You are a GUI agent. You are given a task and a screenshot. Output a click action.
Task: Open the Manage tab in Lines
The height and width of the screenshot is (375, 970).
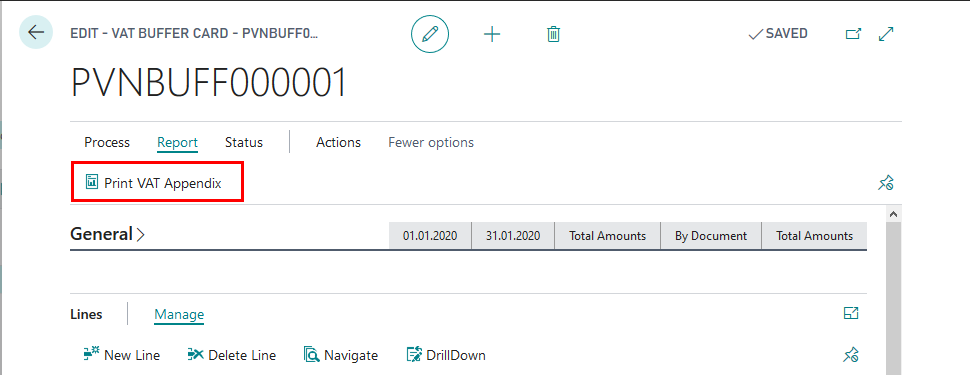(x=179, y=314)
